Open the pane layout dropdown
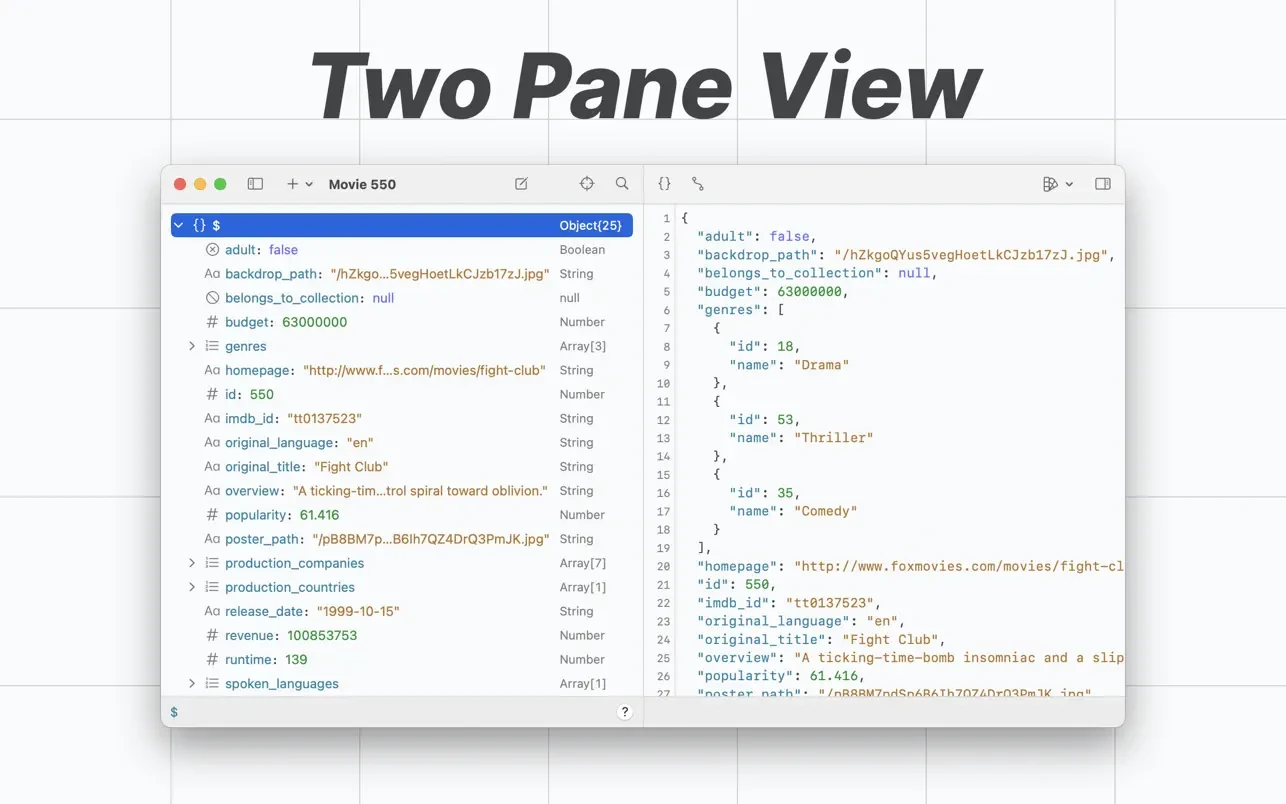The height and width of the screenshot is (804, 1286). tap(1057, 184)
